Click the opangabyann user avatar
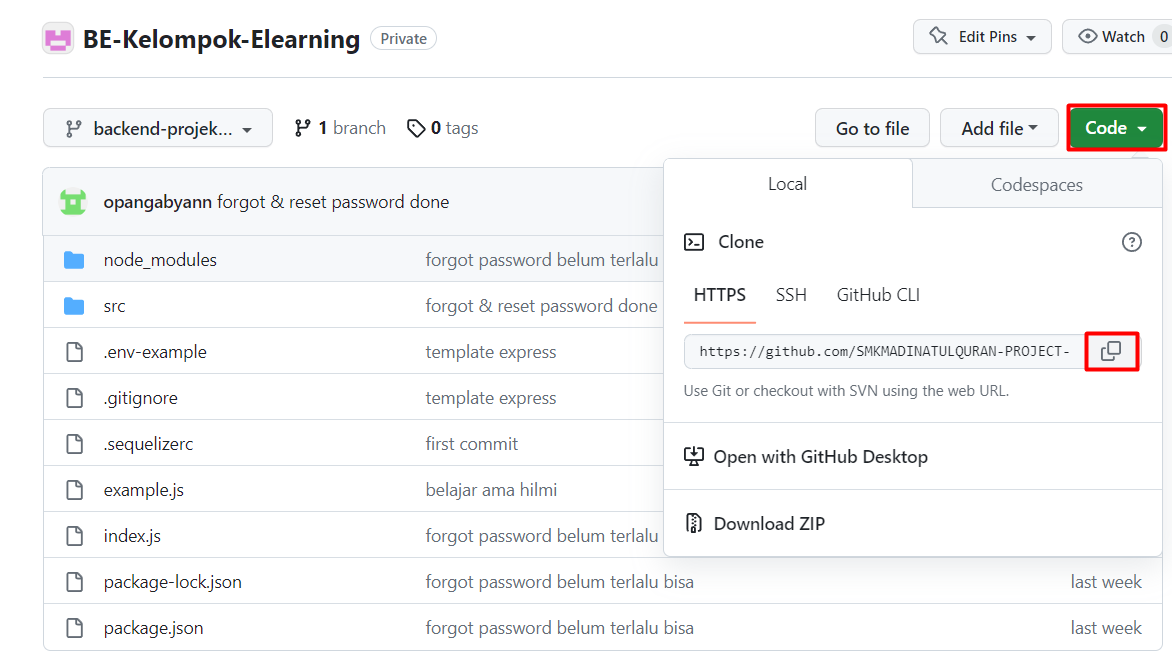 pyautogui.click(x=73, y=202)
